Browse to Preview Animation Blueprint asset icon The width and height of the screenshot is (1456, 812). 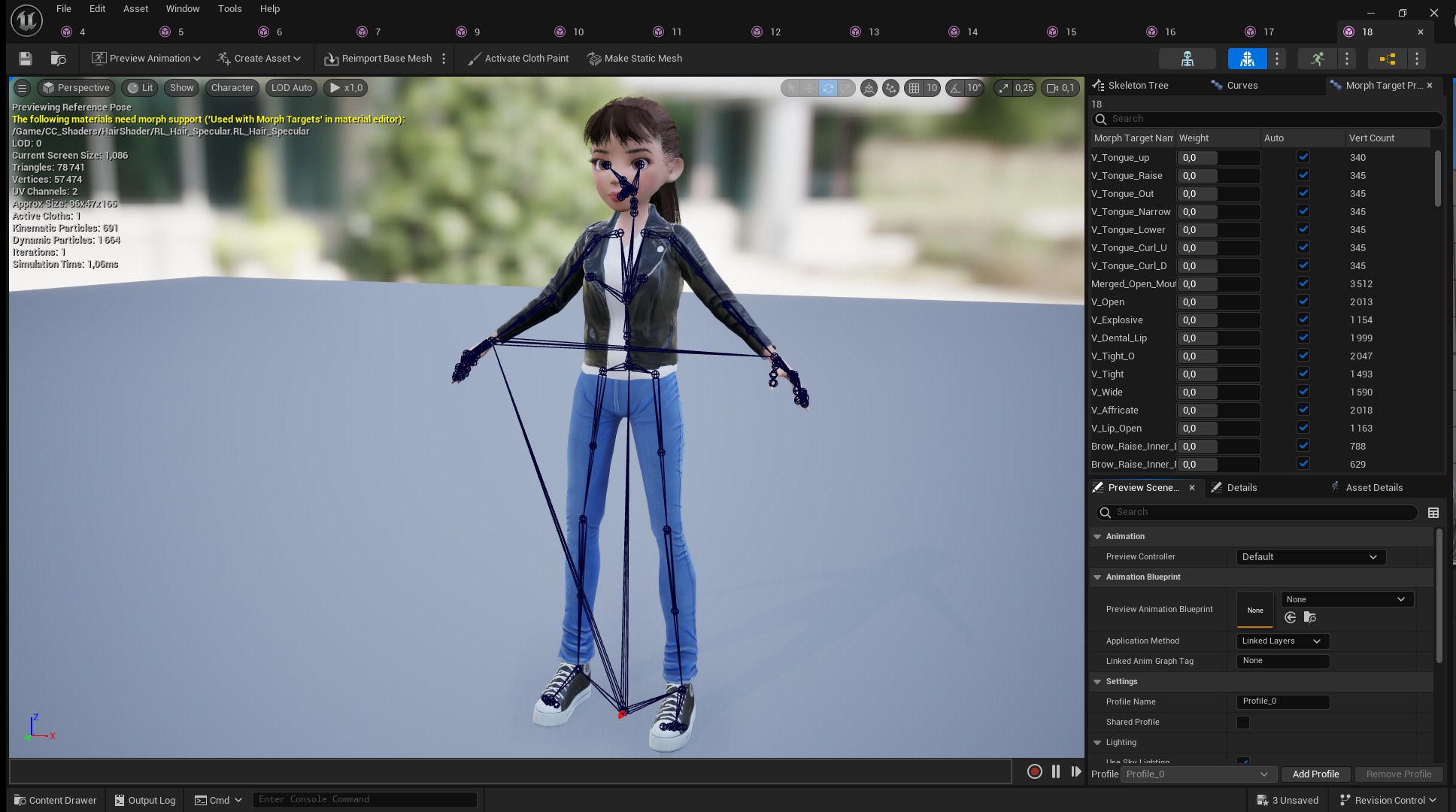(1310, 617)
